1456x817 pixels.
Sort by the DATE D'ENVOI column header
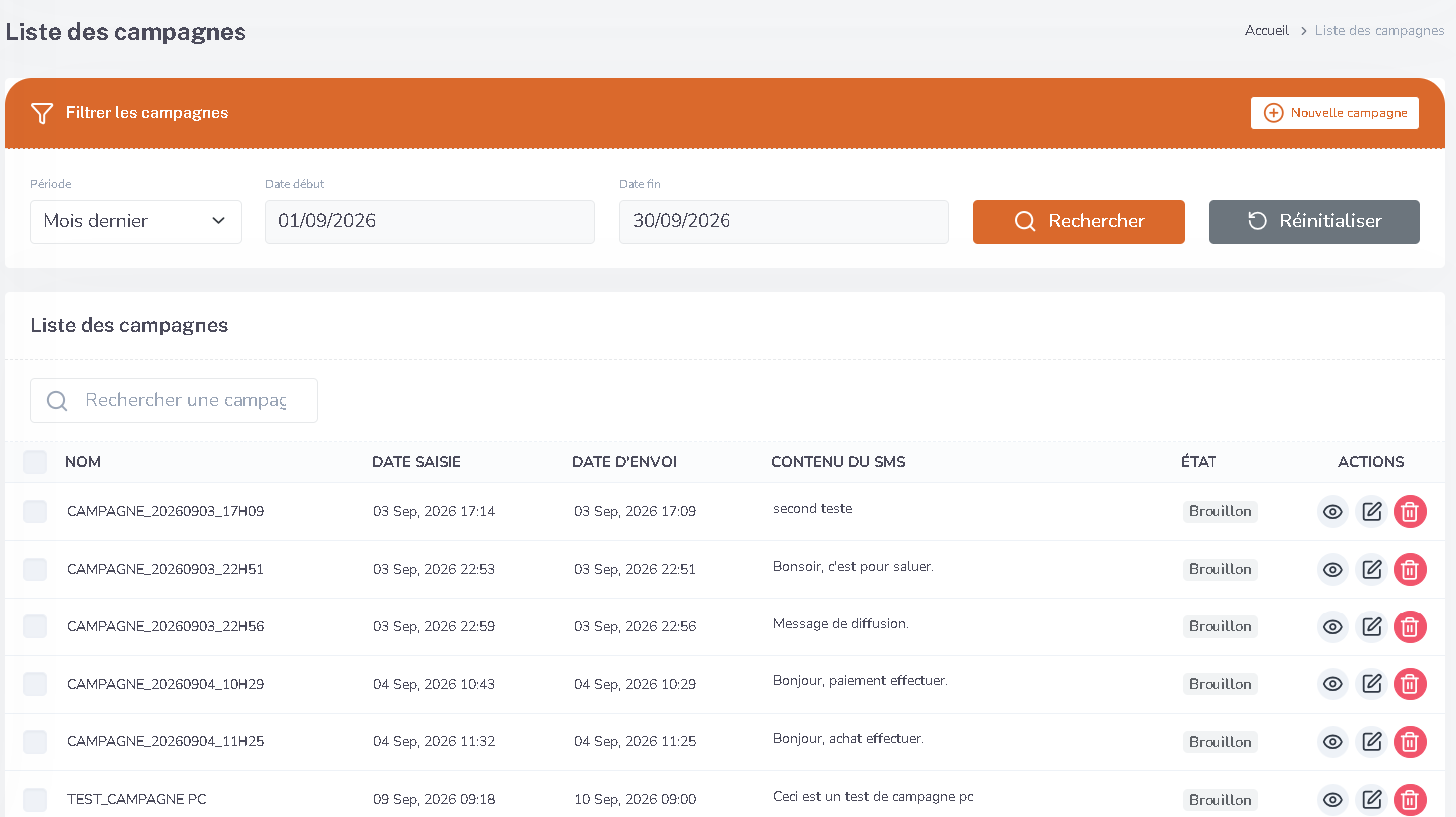(x=624, y=462)
